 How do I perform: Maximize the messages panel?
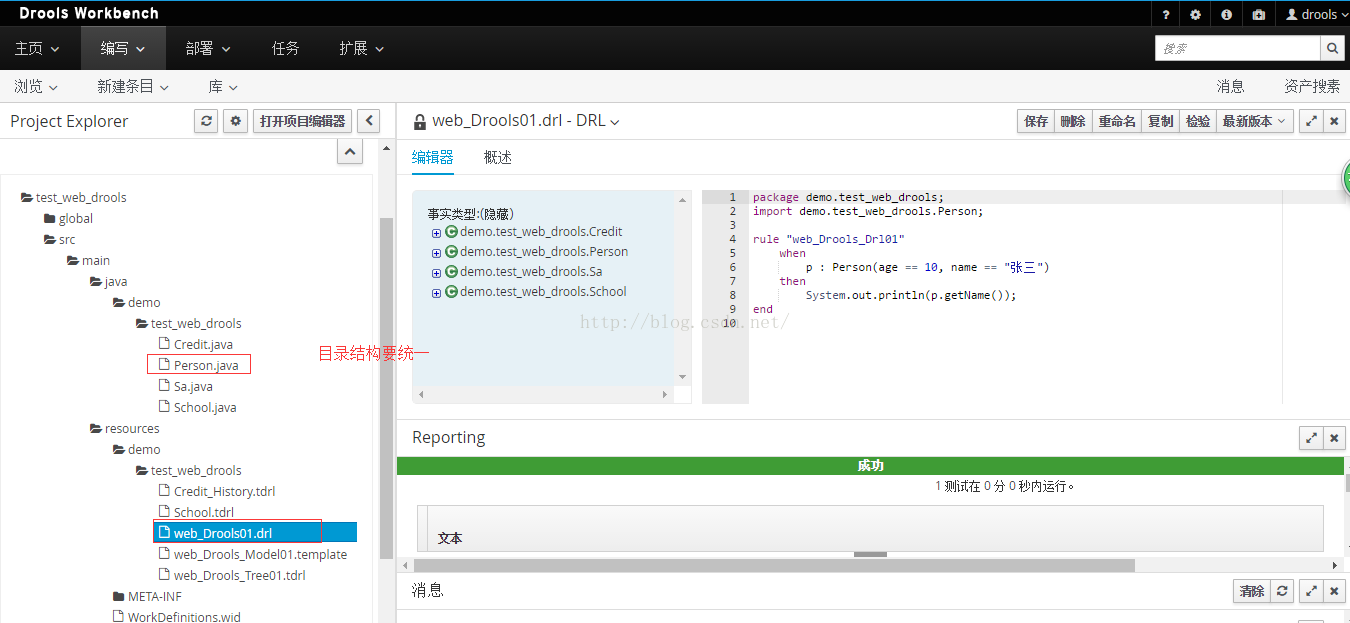(1310, 591)
